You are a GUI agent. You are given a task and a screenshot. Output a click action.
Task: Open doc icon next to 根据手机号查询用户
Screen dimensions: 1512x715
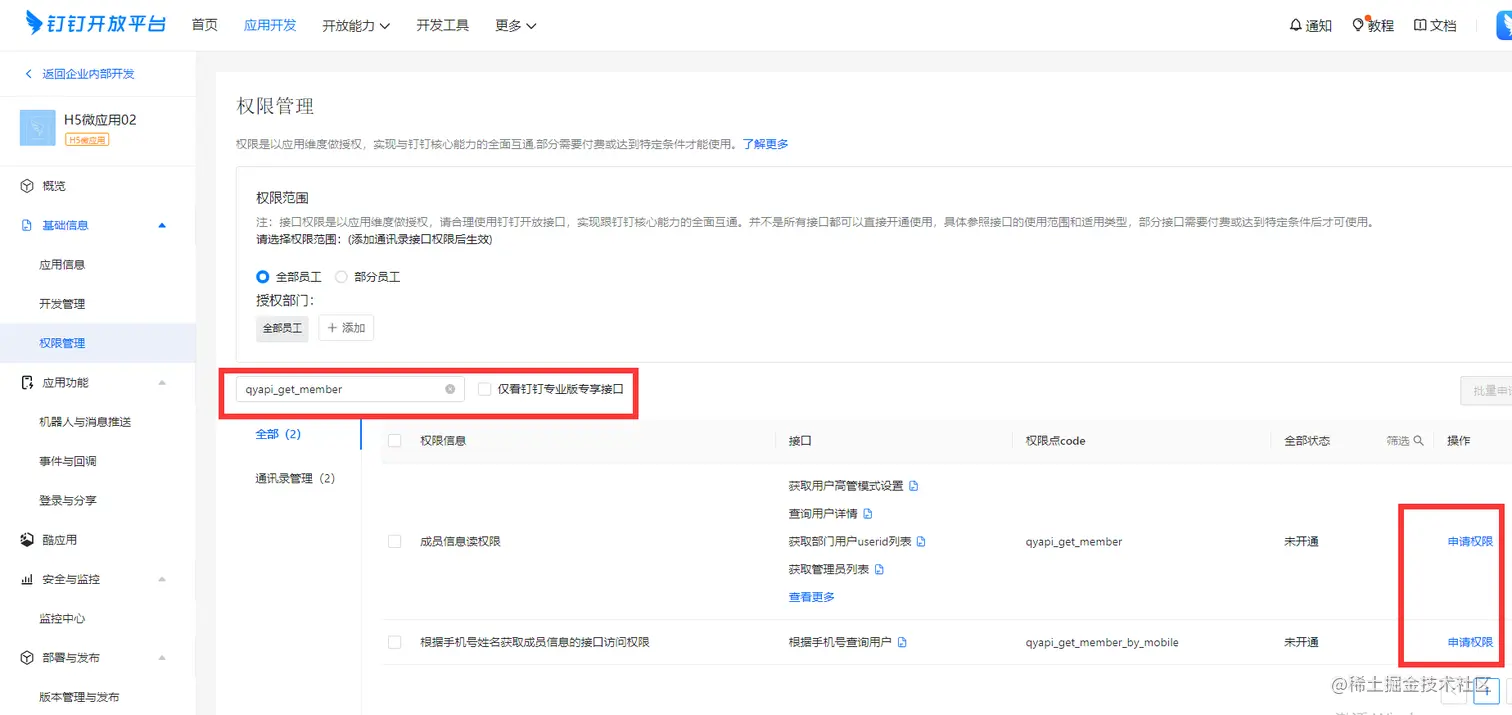pyautogui.click(x=902, y=642)
